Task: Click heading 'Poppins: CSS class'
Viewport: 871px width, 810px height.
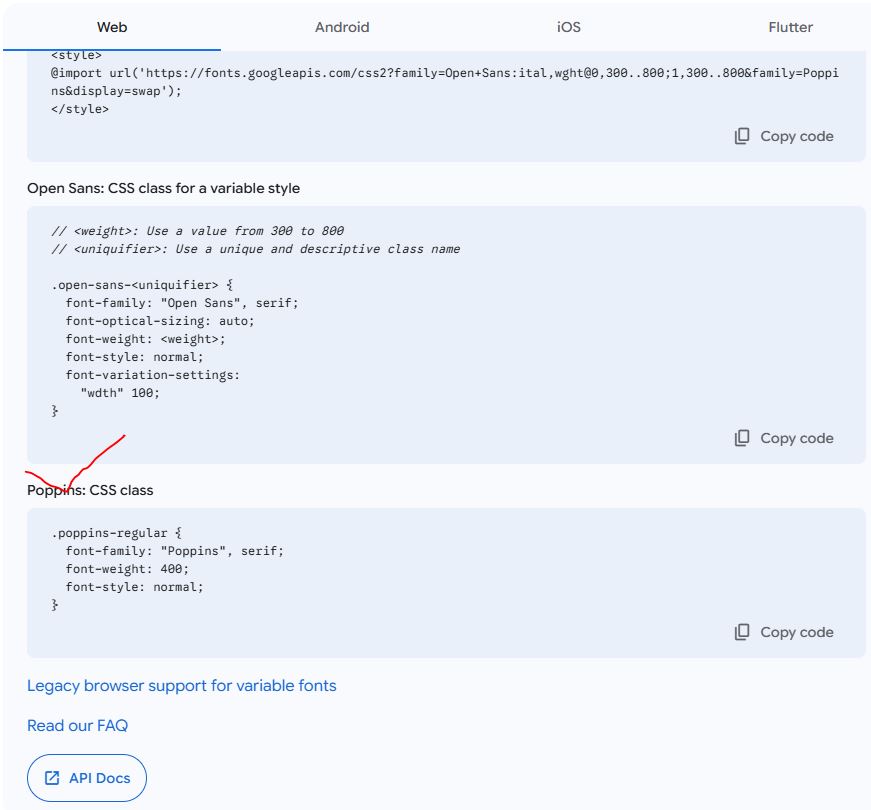Action: (x=90, y=490)
